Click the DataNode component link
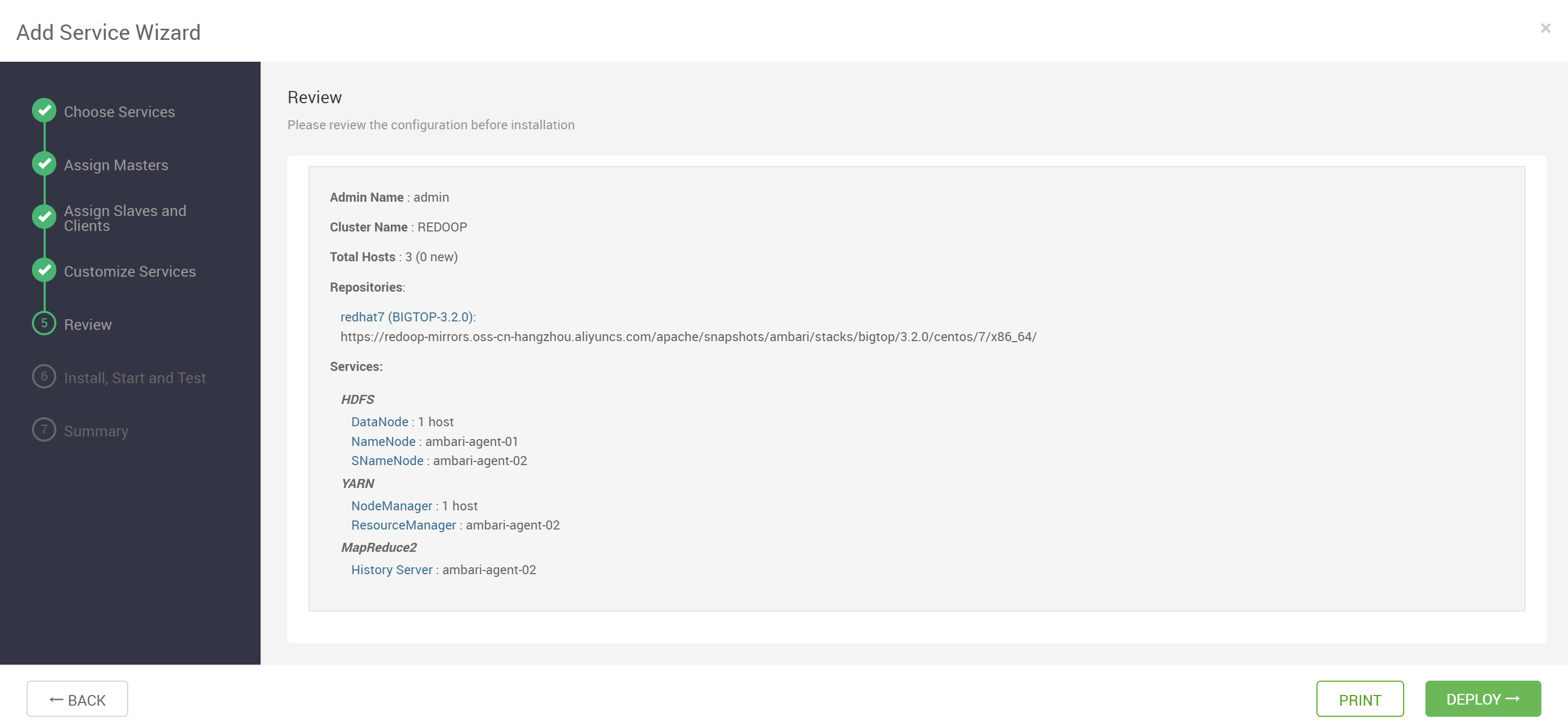Screen dimensions: 1568x728 coord(380,421)
